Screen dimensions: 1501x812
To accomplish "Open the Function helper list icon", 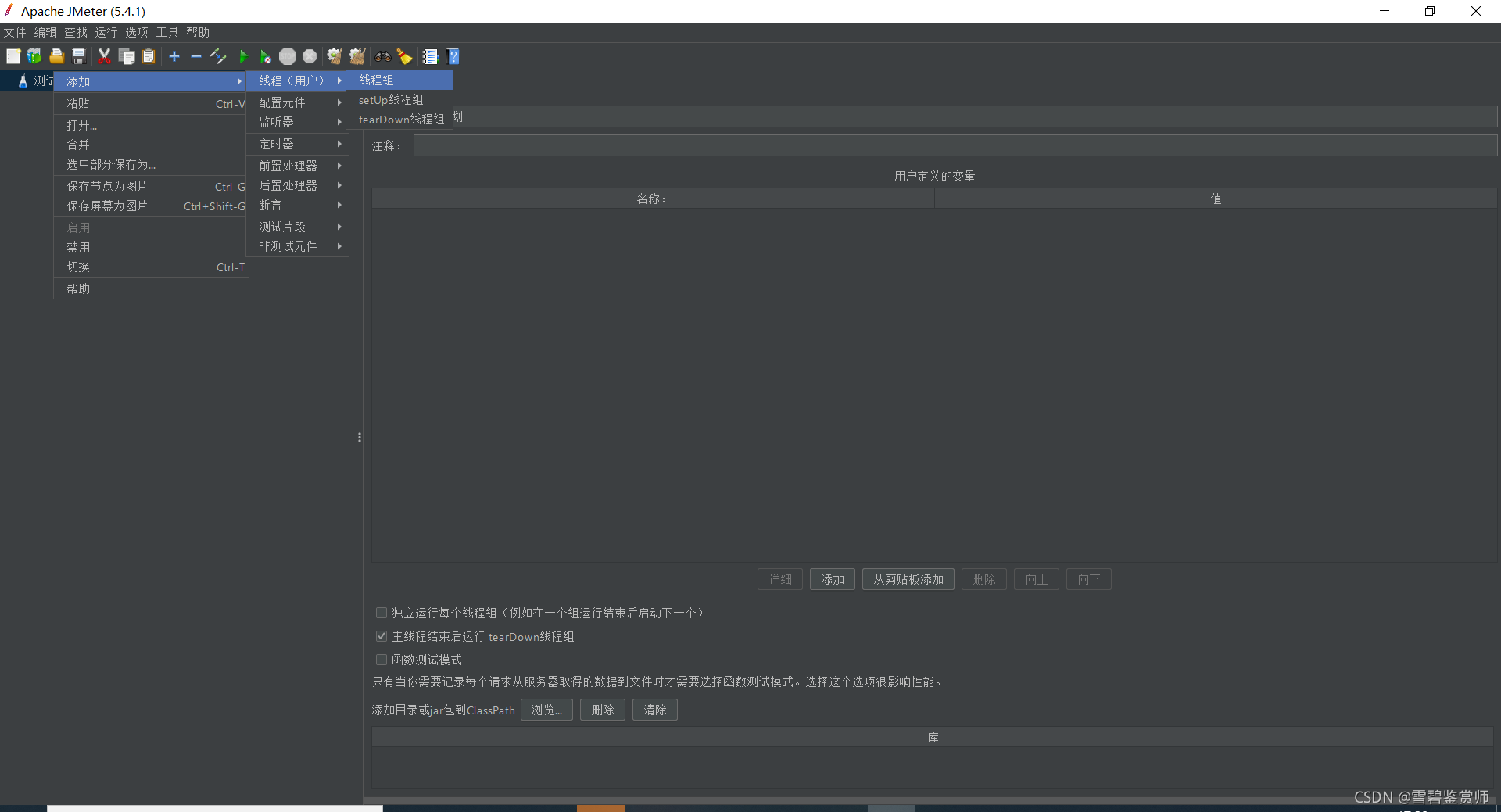I will [430, 56].
